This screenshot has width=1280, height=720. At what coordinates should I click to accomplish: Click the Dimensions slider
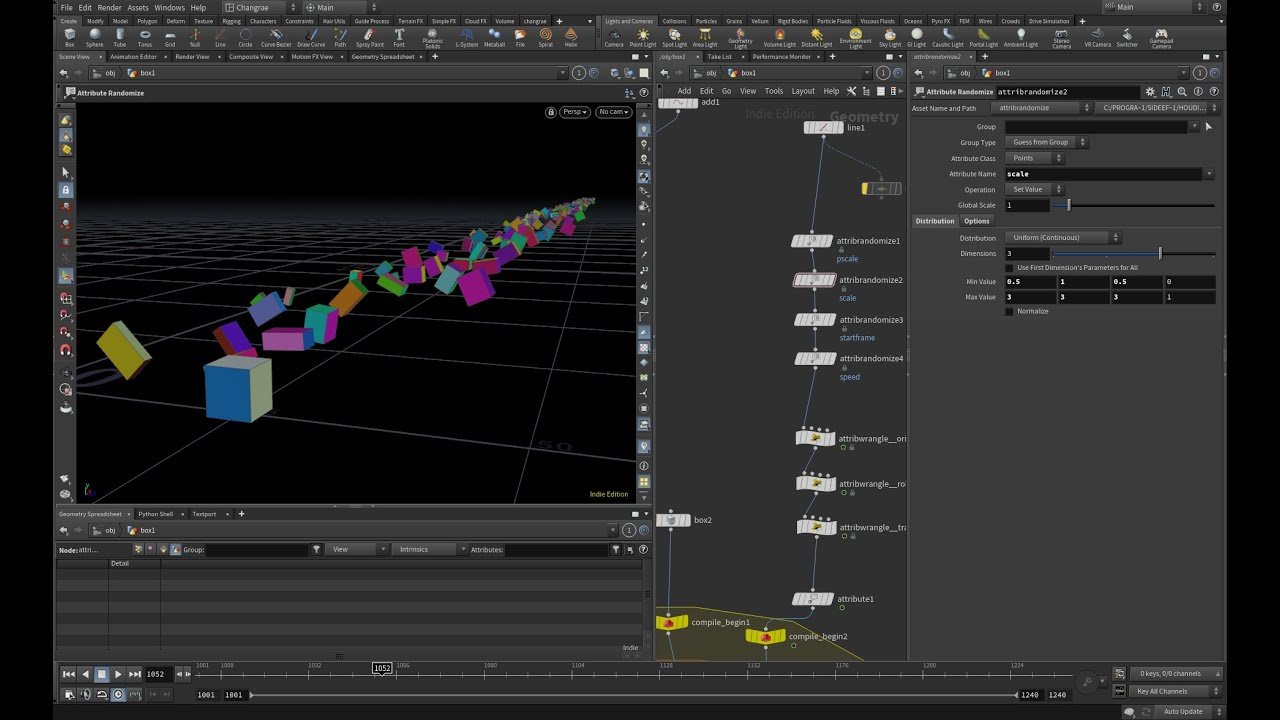click(x=1133, y=254)
